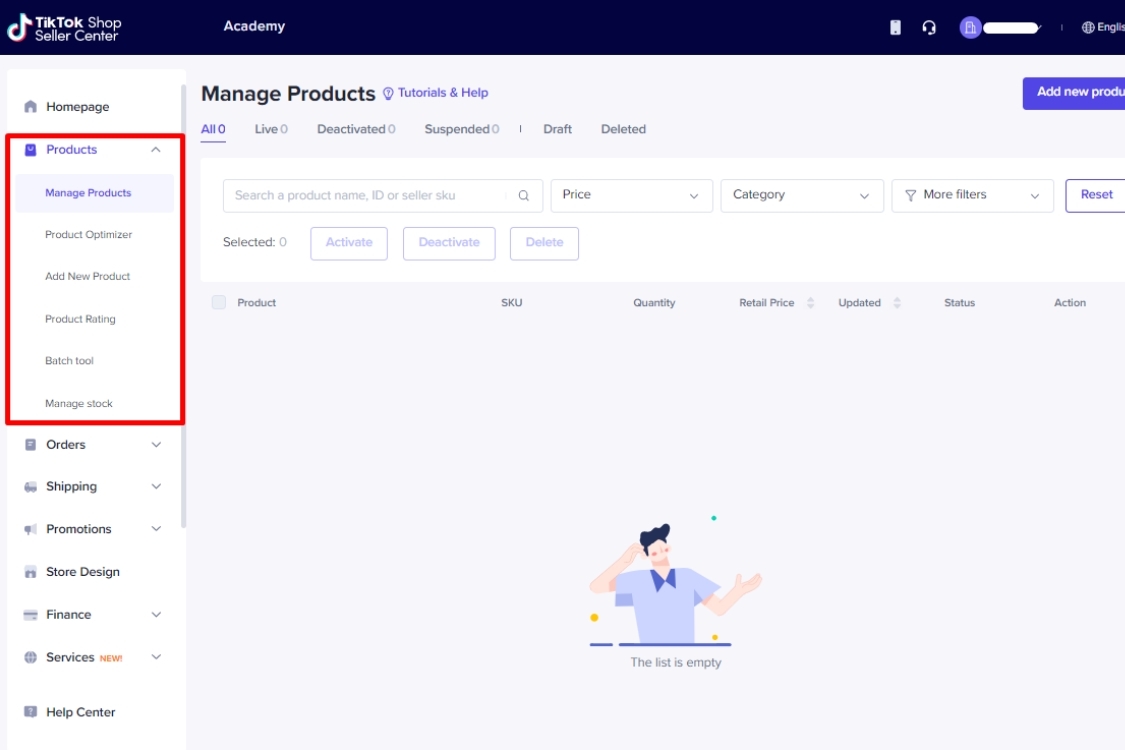This screenshot has height=750, width=1125.
Task: Click the product search input field
Action: 382,195
